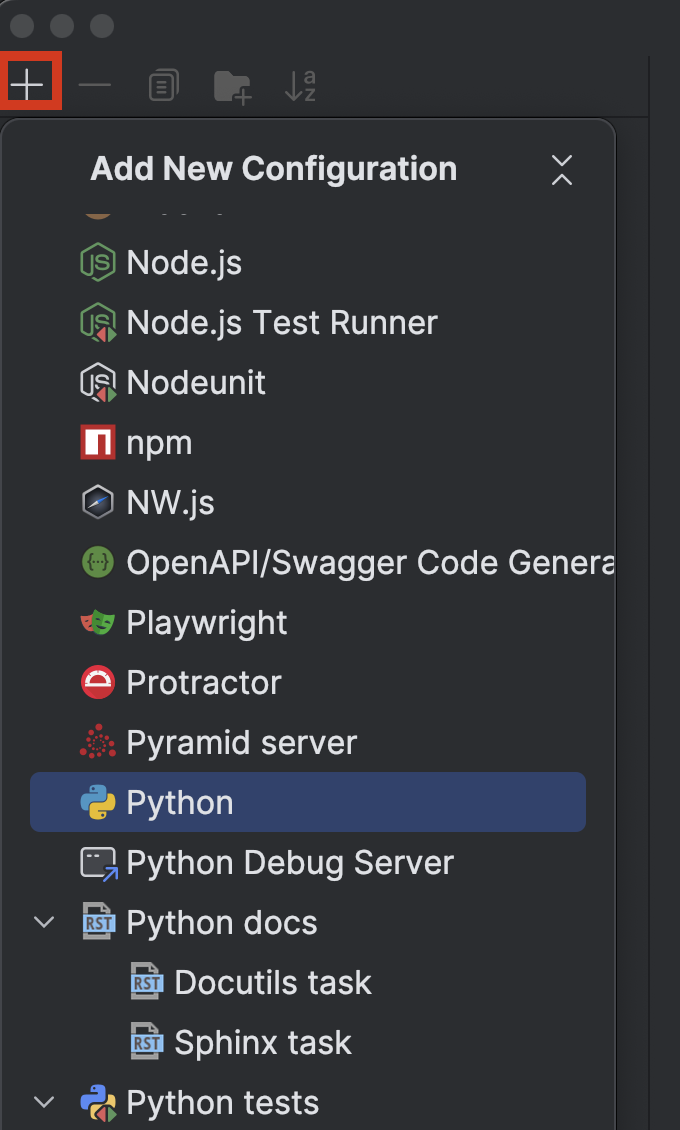Image resolution: width=680 pixels, height=1130 pixels.
Task: Select the highlighted Python entry
Action: click(x=308, y=802)
